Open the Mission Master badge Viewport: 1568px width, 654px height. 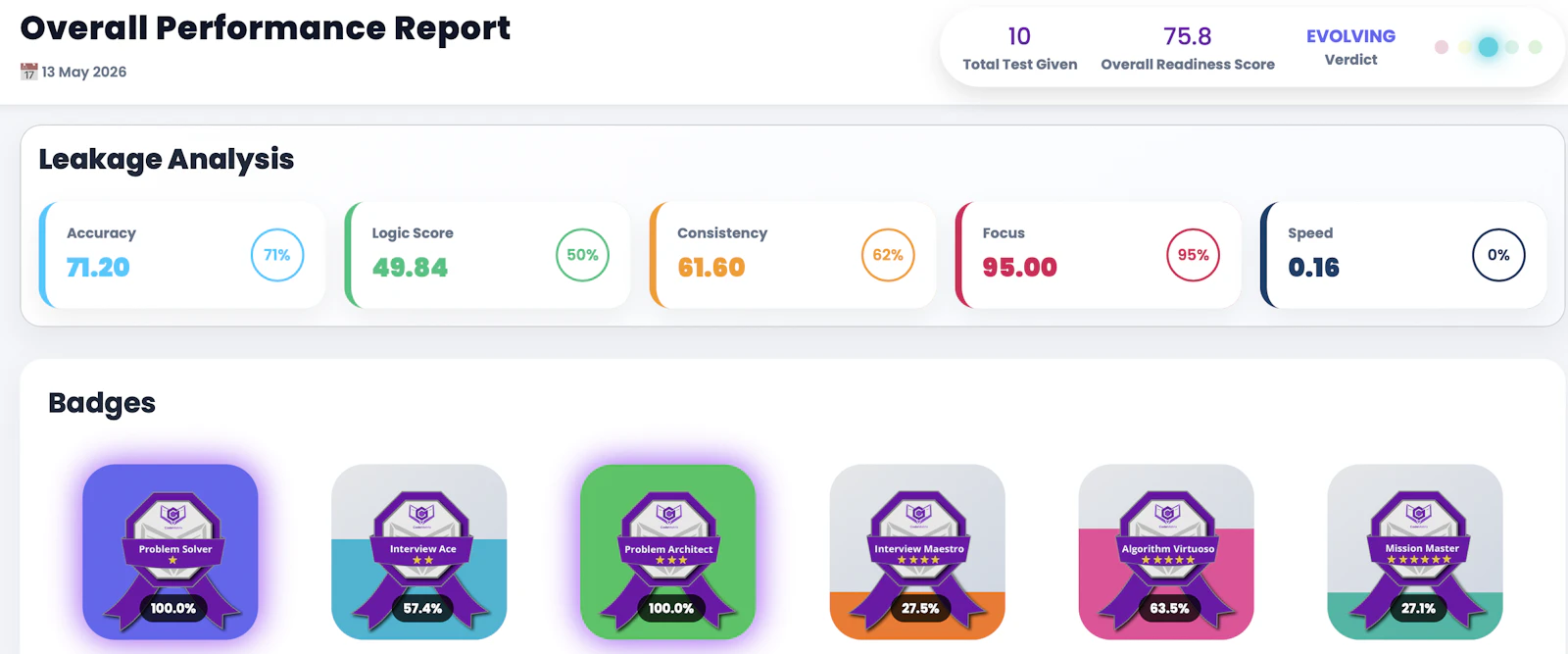click(1415, 551)
